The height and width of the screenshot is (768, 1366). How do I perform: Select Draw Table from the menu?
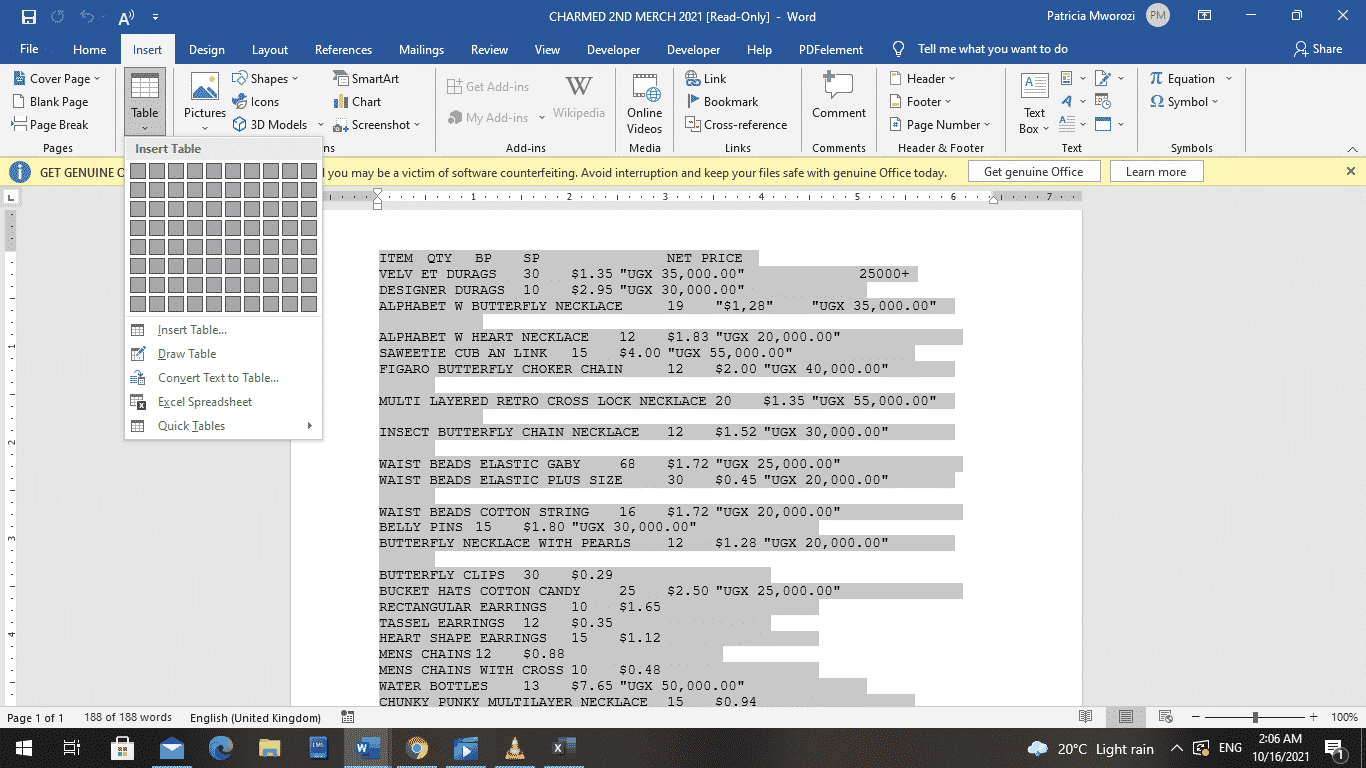[185, 353]
